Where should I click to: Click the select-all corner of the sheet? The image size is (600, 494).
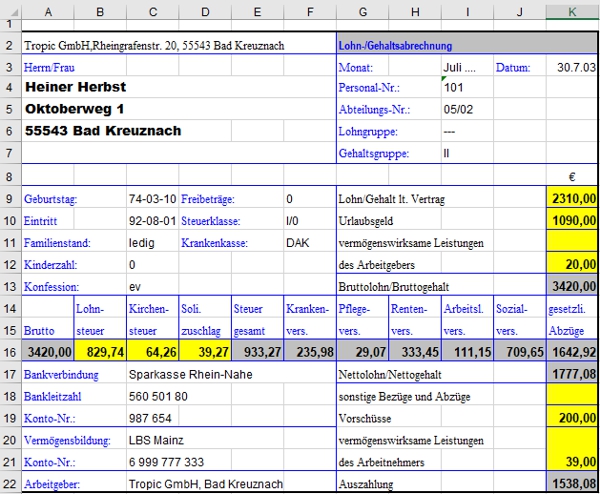pos(9,9)
